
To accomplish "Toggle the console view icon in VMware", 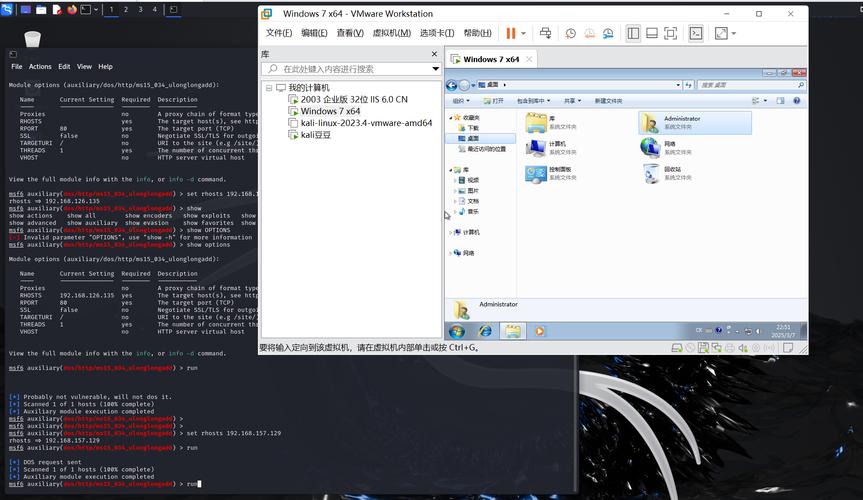I will pyautogui.click(x=696, y=34).
